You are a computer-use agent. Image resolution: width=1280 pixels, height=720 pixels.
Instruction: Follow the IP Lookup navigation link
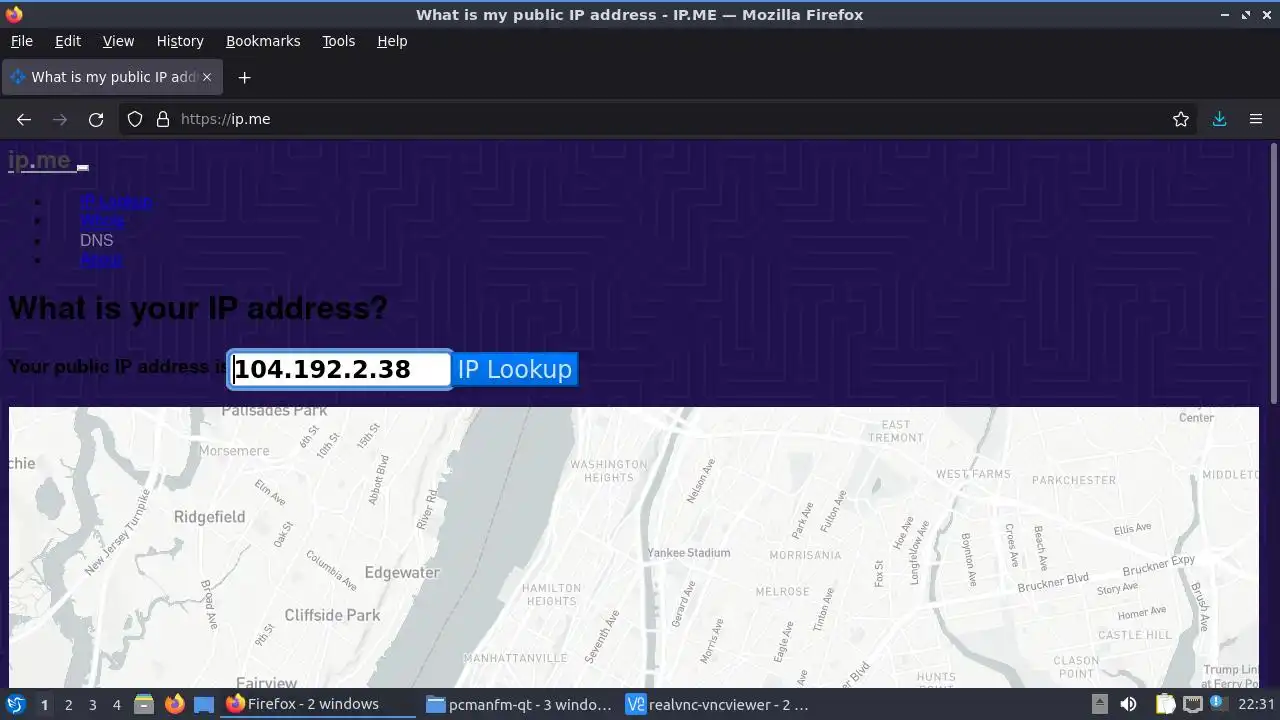(116, 201)
